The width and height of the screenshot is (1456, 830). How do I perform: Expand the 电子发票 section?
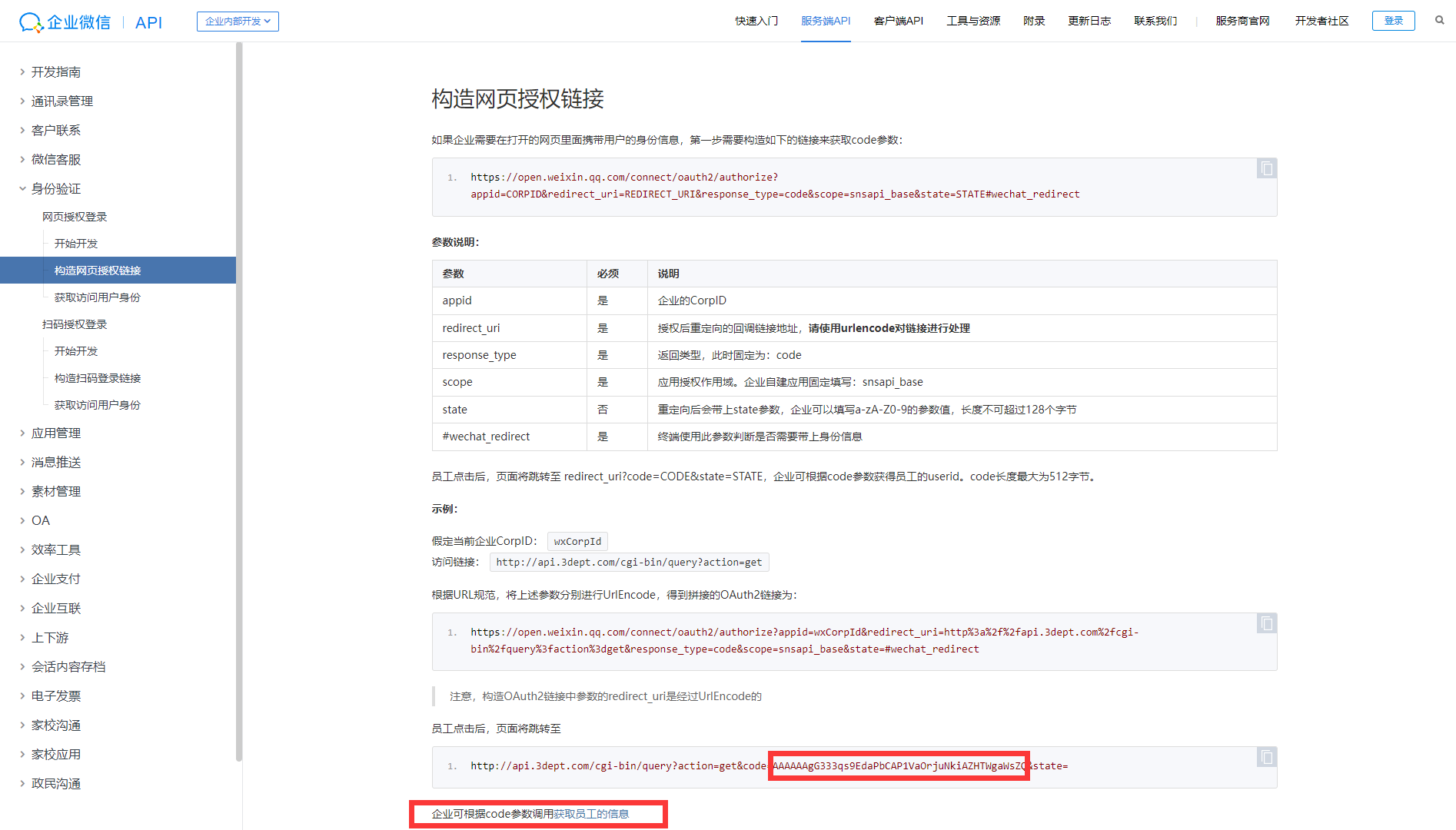pos(55,696)
